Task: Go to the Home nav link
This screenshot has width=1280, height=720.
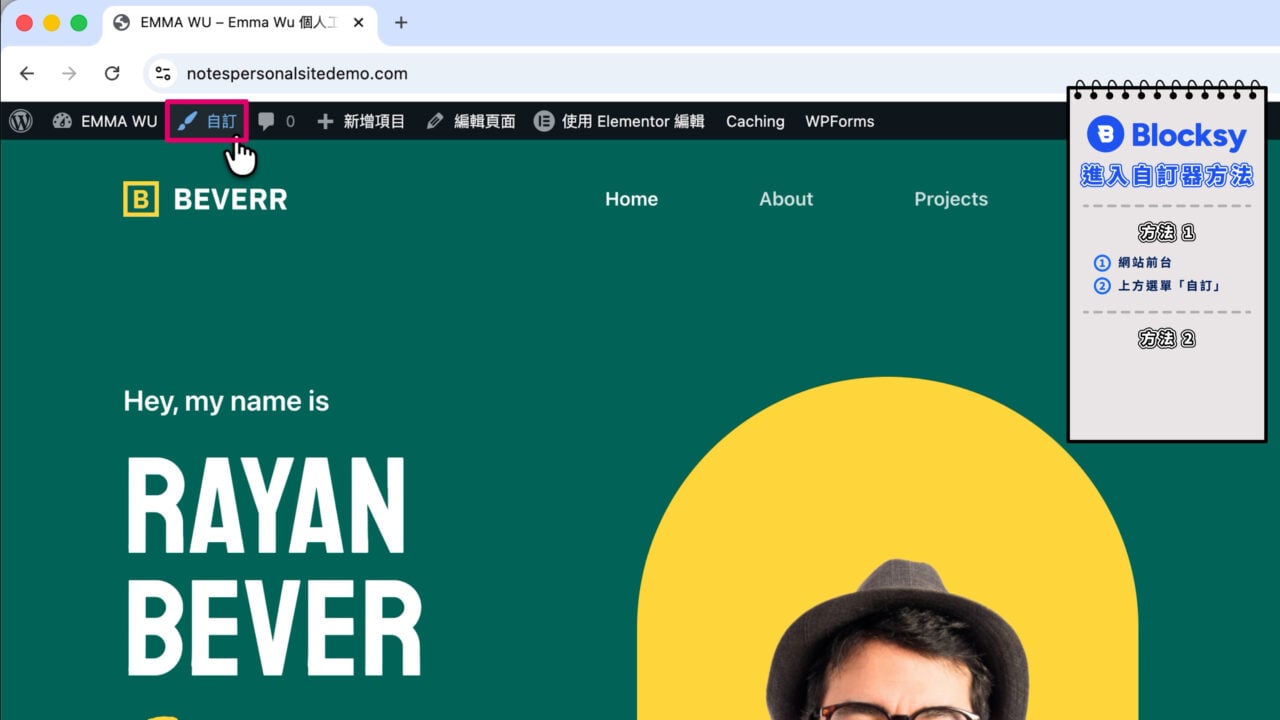Action: point(631,199)
